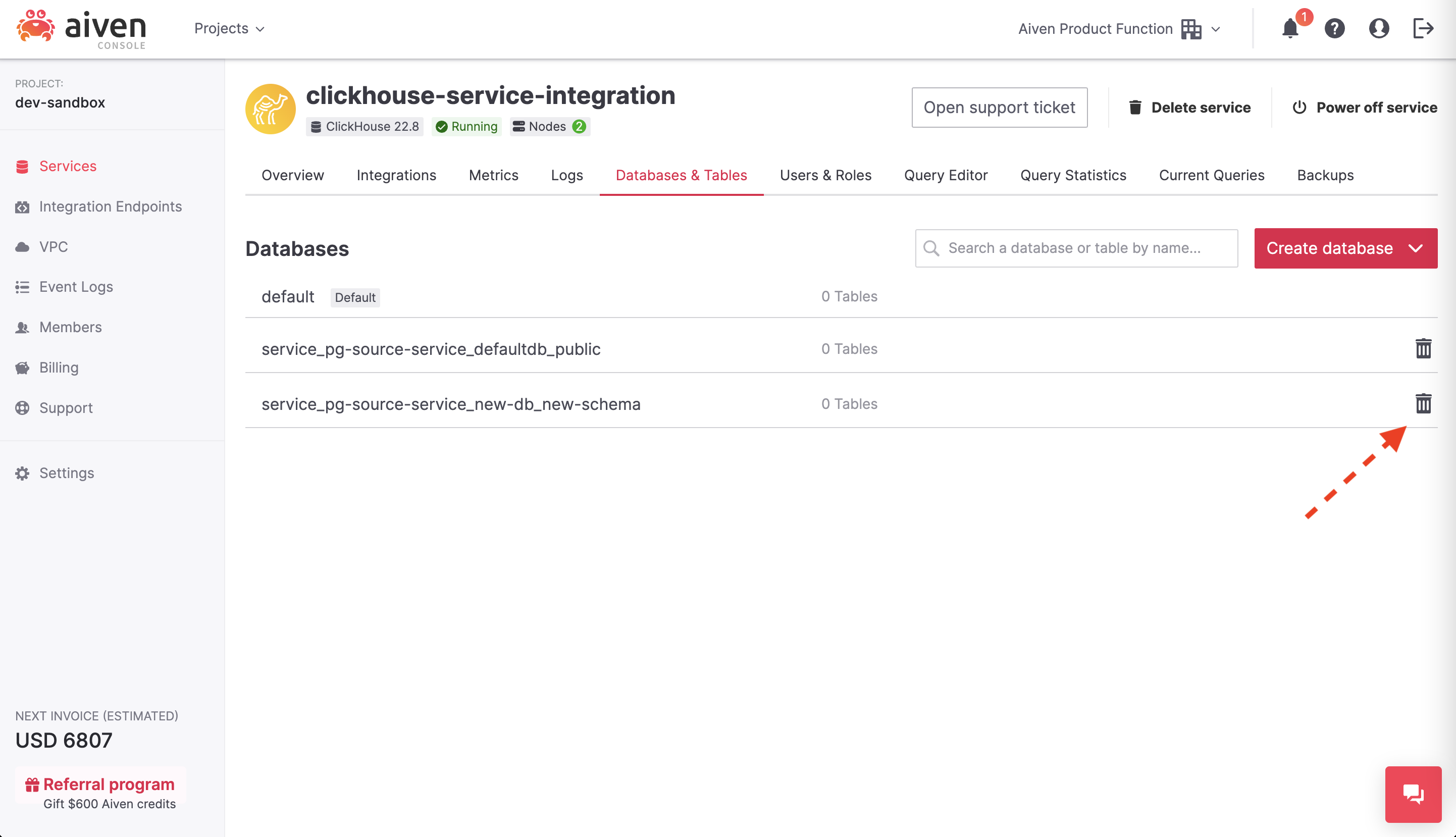Screen dimensions: 1456x837
Task: Open the Query Statistics tab
Action: click(x=1073, y=175)
